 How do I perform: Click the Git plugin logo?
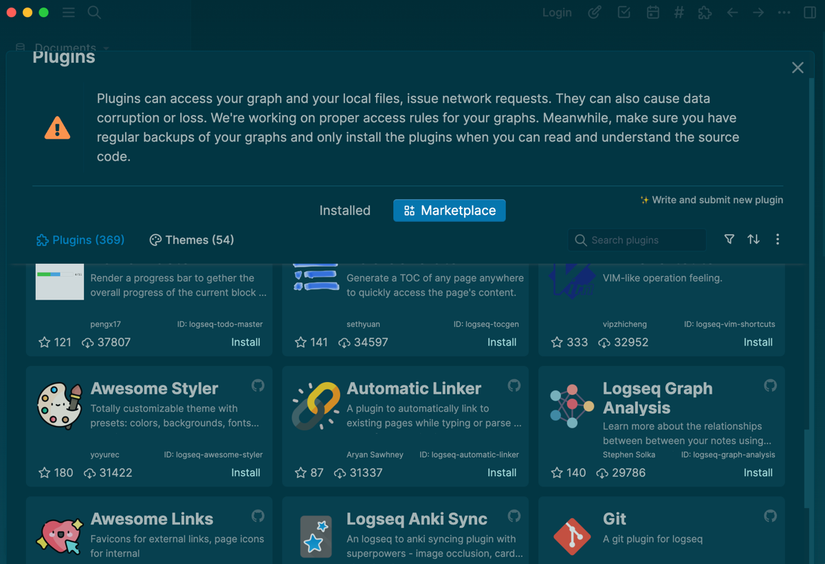click(x=572, y=536)
